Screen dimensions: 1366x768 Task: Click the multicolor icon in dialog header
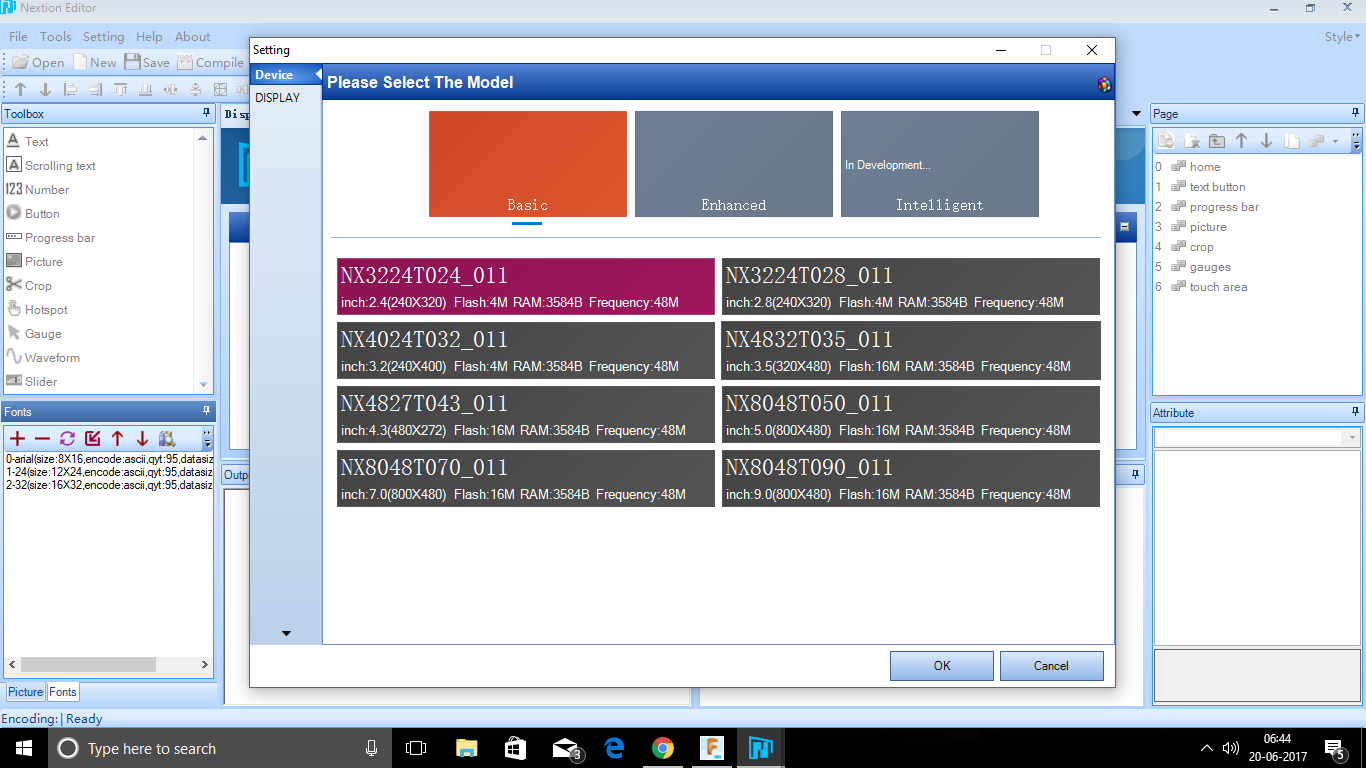click(x=1104, y=84)
